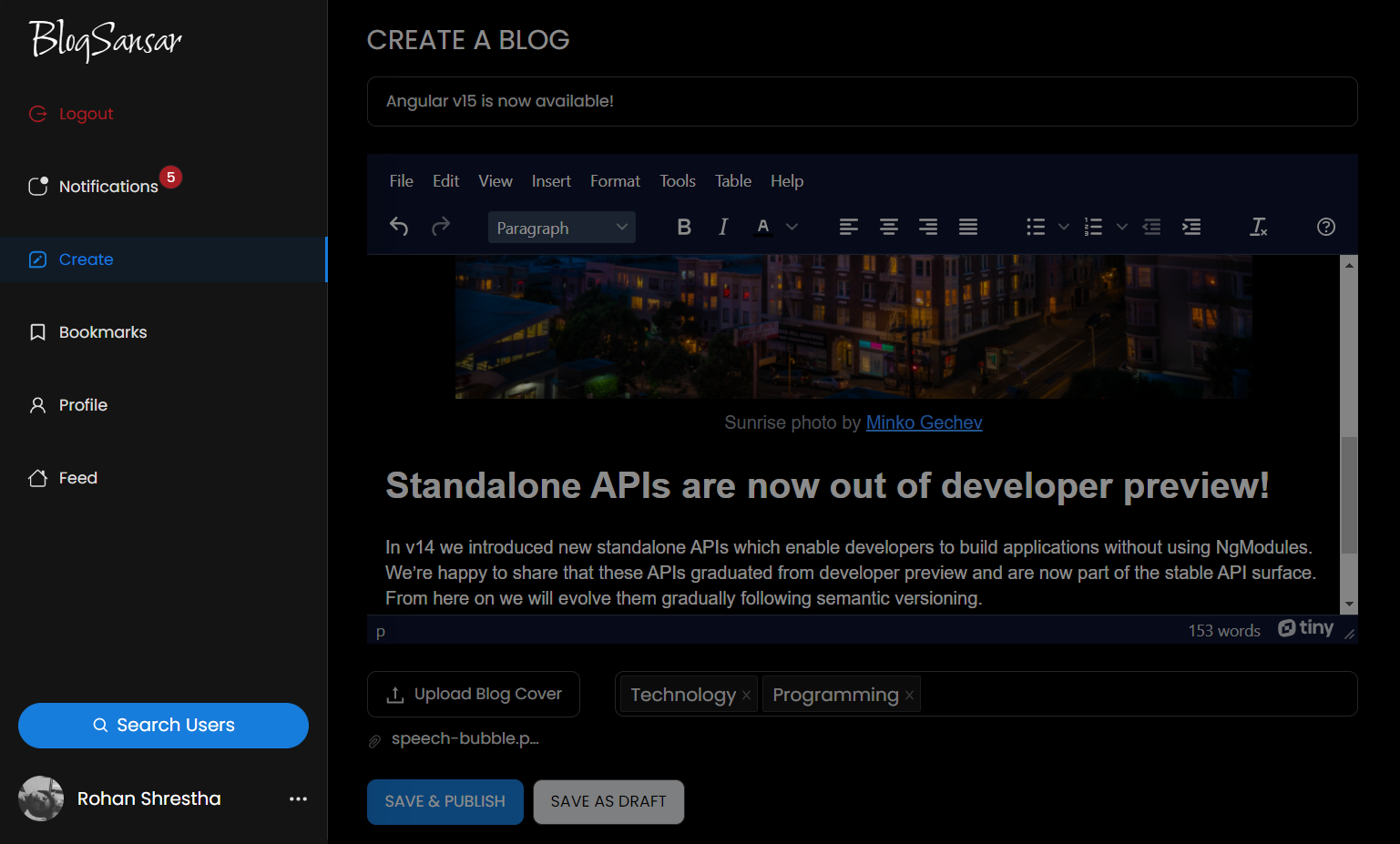
Task: Click the p element path indicator
Action: tap(381, 631)
